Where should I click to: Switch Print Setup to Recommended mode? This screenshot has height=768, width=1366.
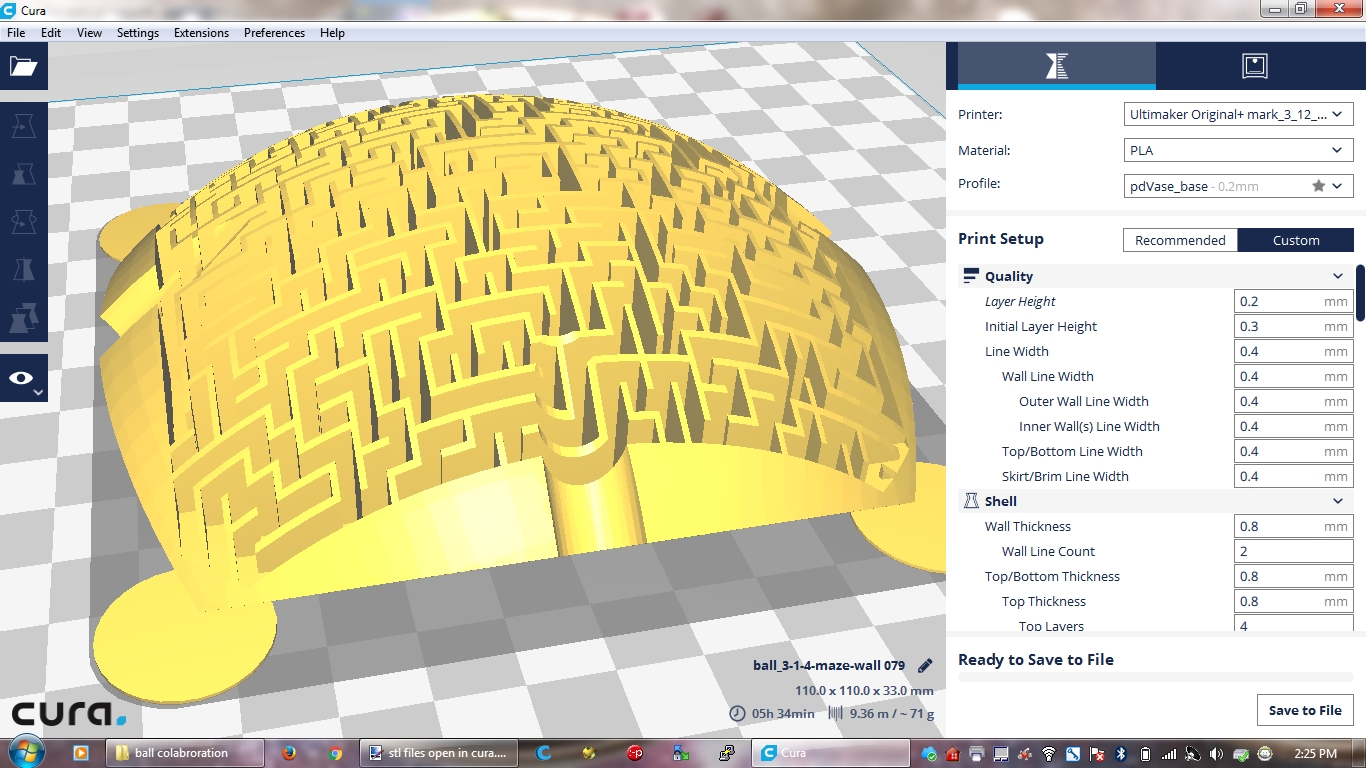[x=1180, y=240]
